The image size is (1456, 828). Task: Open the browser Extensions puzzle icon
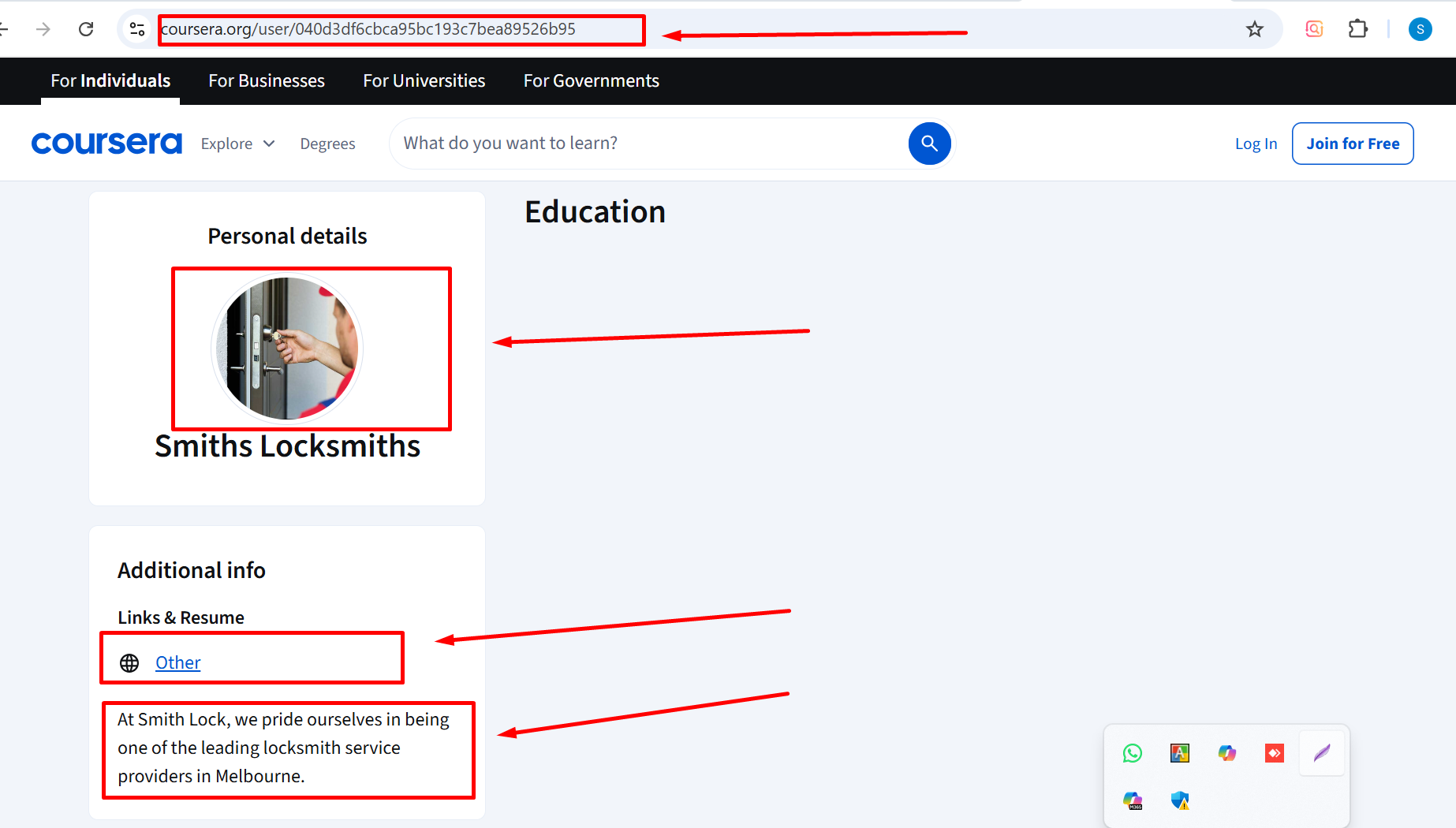tap(1357, 29)
